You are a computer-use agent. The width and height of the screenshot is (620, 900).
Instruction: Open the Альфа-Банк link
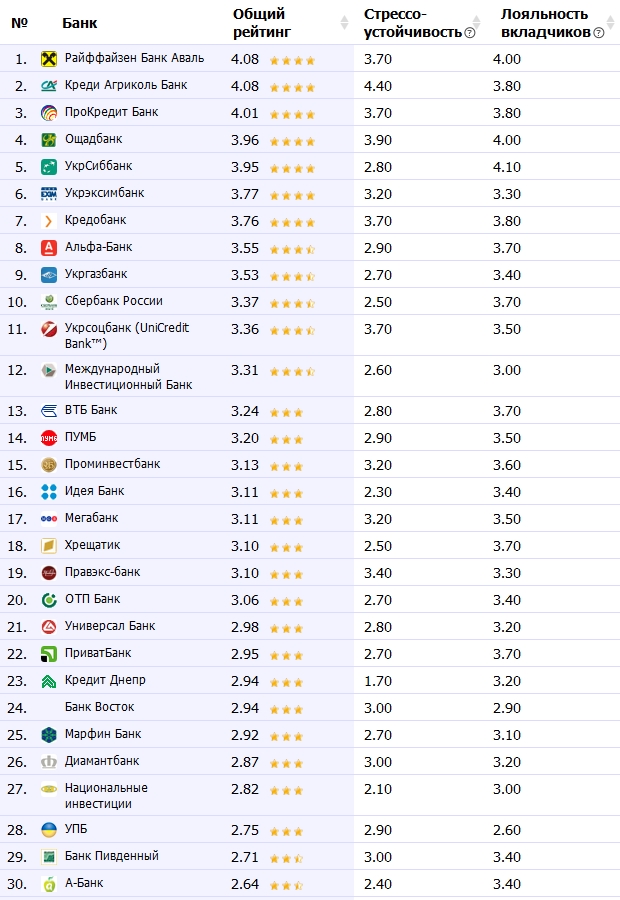[98, 247]
